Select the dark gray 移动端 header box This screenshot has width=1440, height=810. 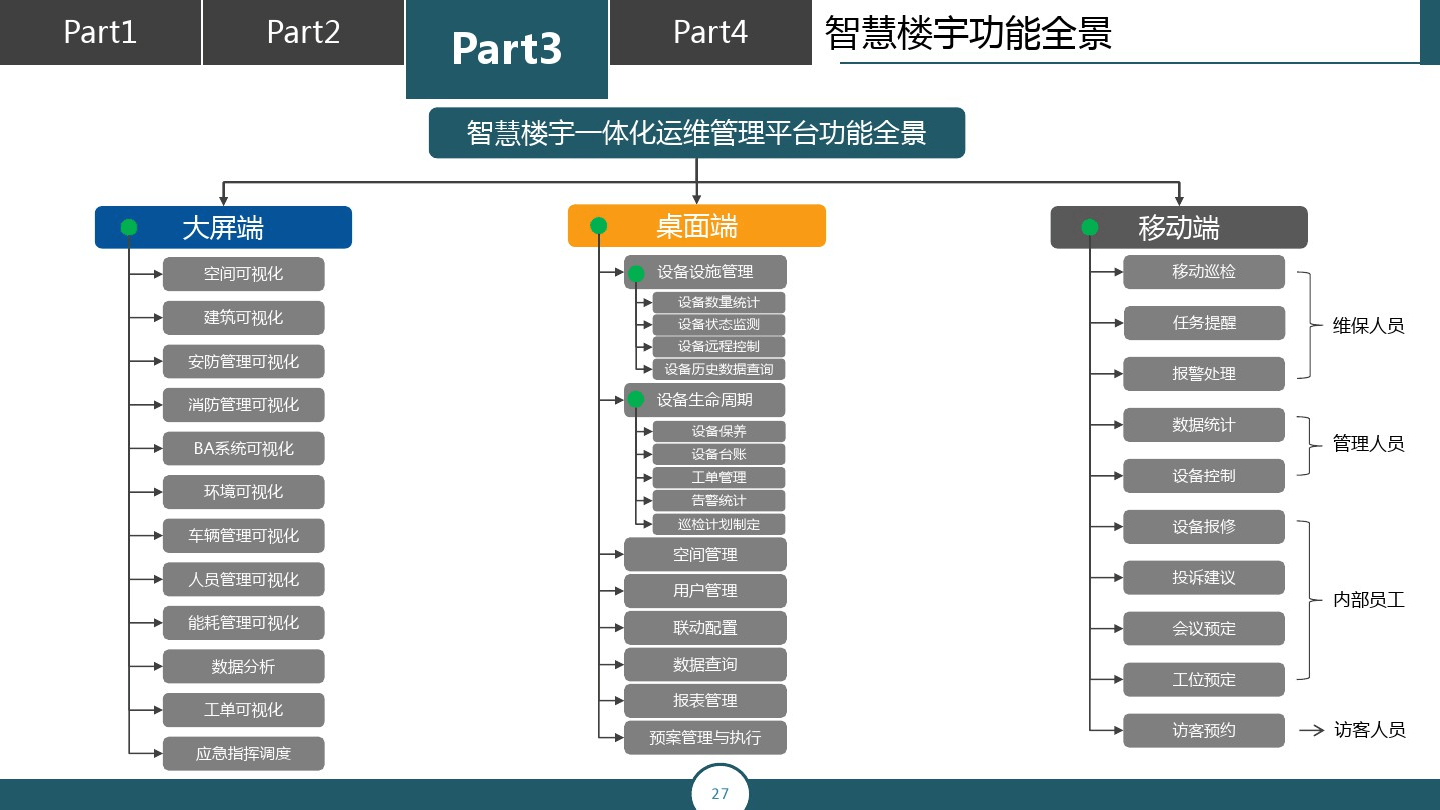point(1179,227)
